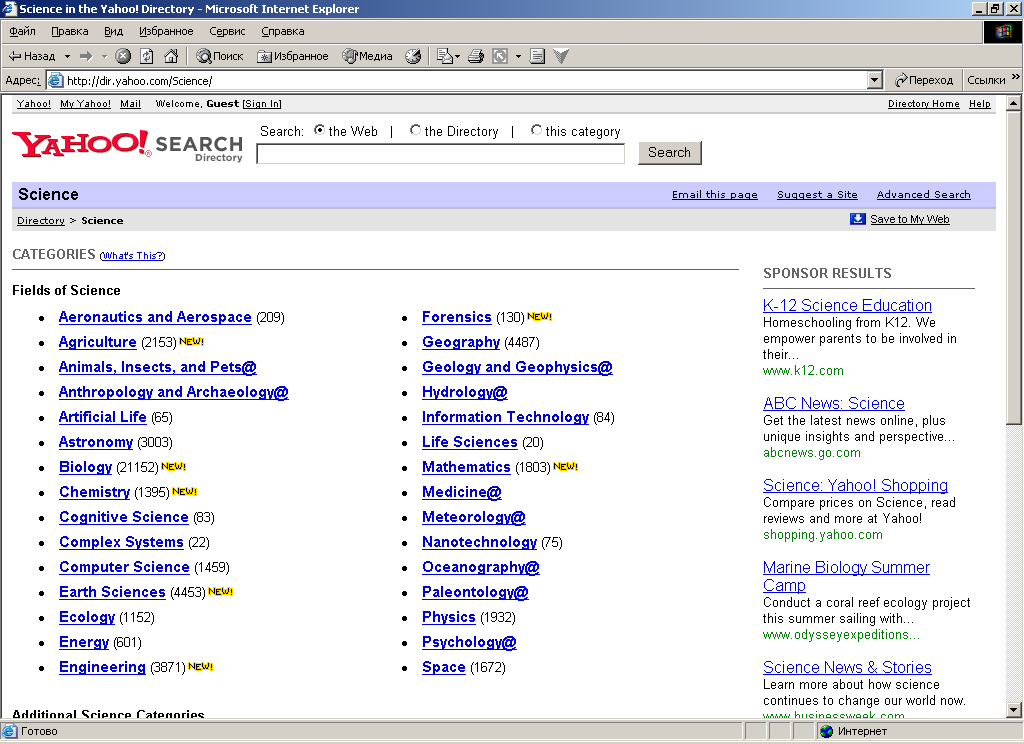Open the Geology and Geophysics@ link
This screenshot has width=1024, height=744.
click(x=517, y=367)
